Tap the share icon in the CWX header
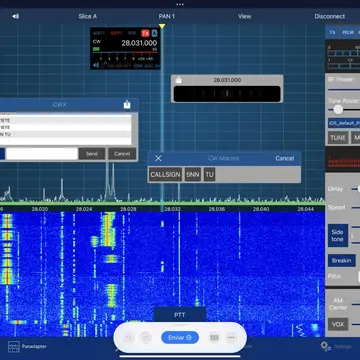The image size is (360, 360). pyautogui.click(x=127, y=105)
